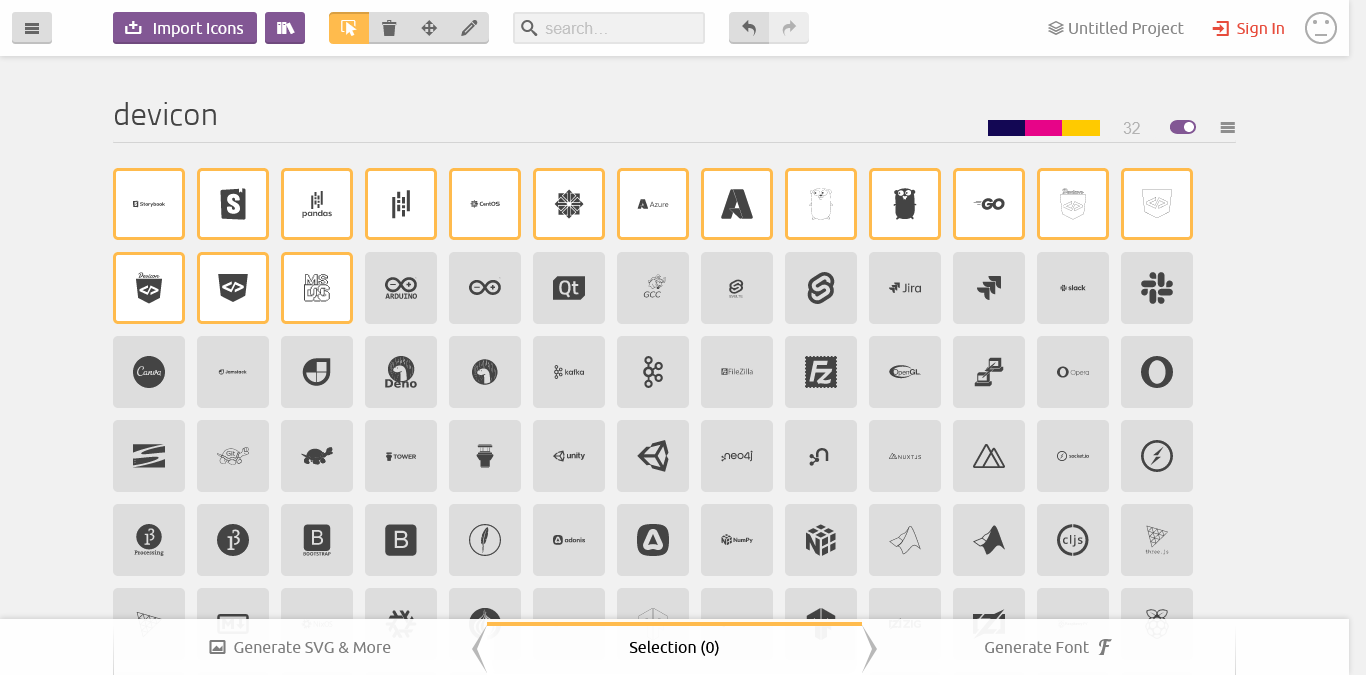Select the socket.io lightning circle icon

1157,456
